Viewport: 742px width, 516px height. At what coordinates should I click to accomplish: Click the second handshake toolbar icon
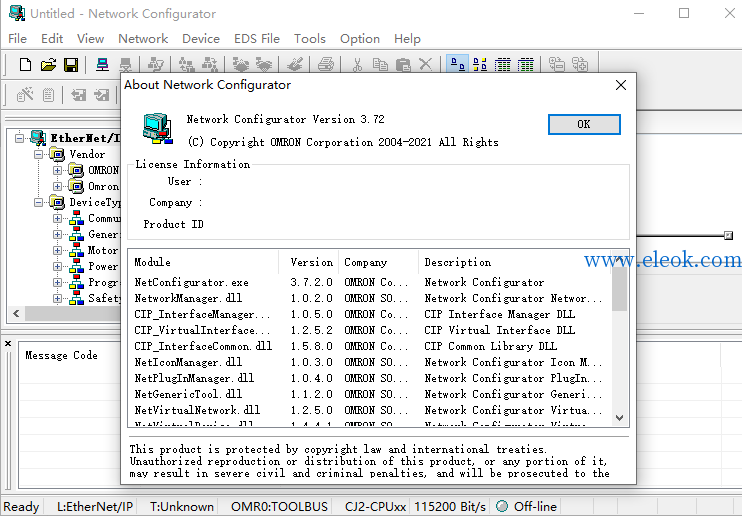tap(264, 64)
